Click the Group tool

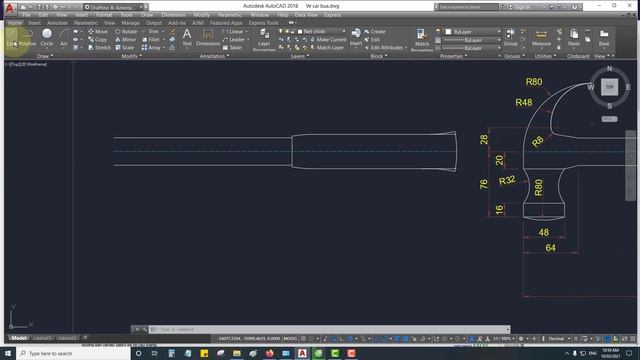[x=510, y=38]
